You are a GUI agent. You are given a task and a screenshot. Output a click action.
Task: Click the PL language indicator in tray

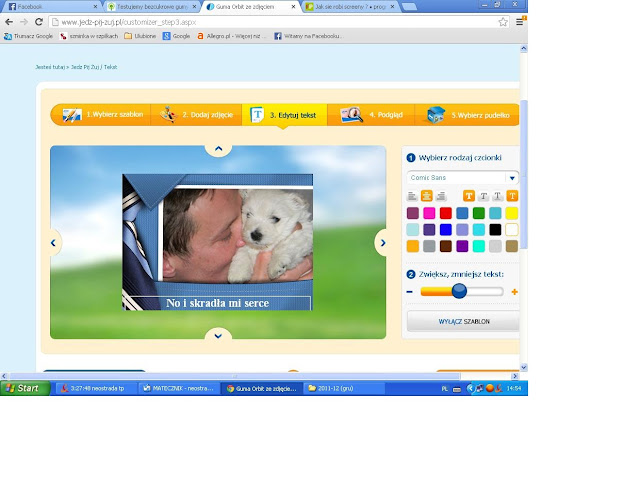pos(445,389)
